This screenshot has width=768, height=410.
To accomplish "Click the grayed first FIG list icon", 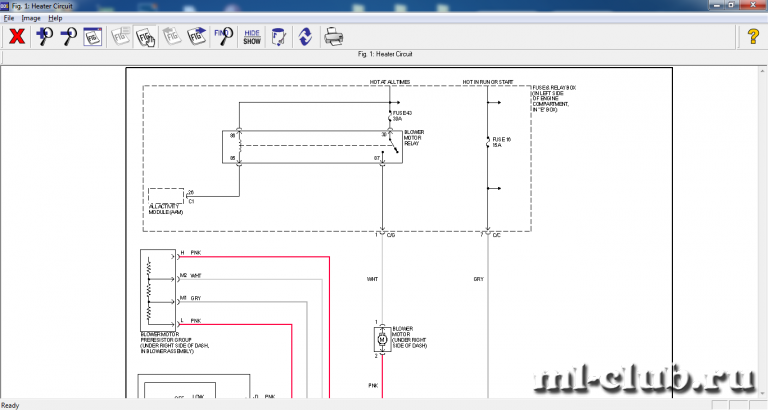I will click(120, 37).
